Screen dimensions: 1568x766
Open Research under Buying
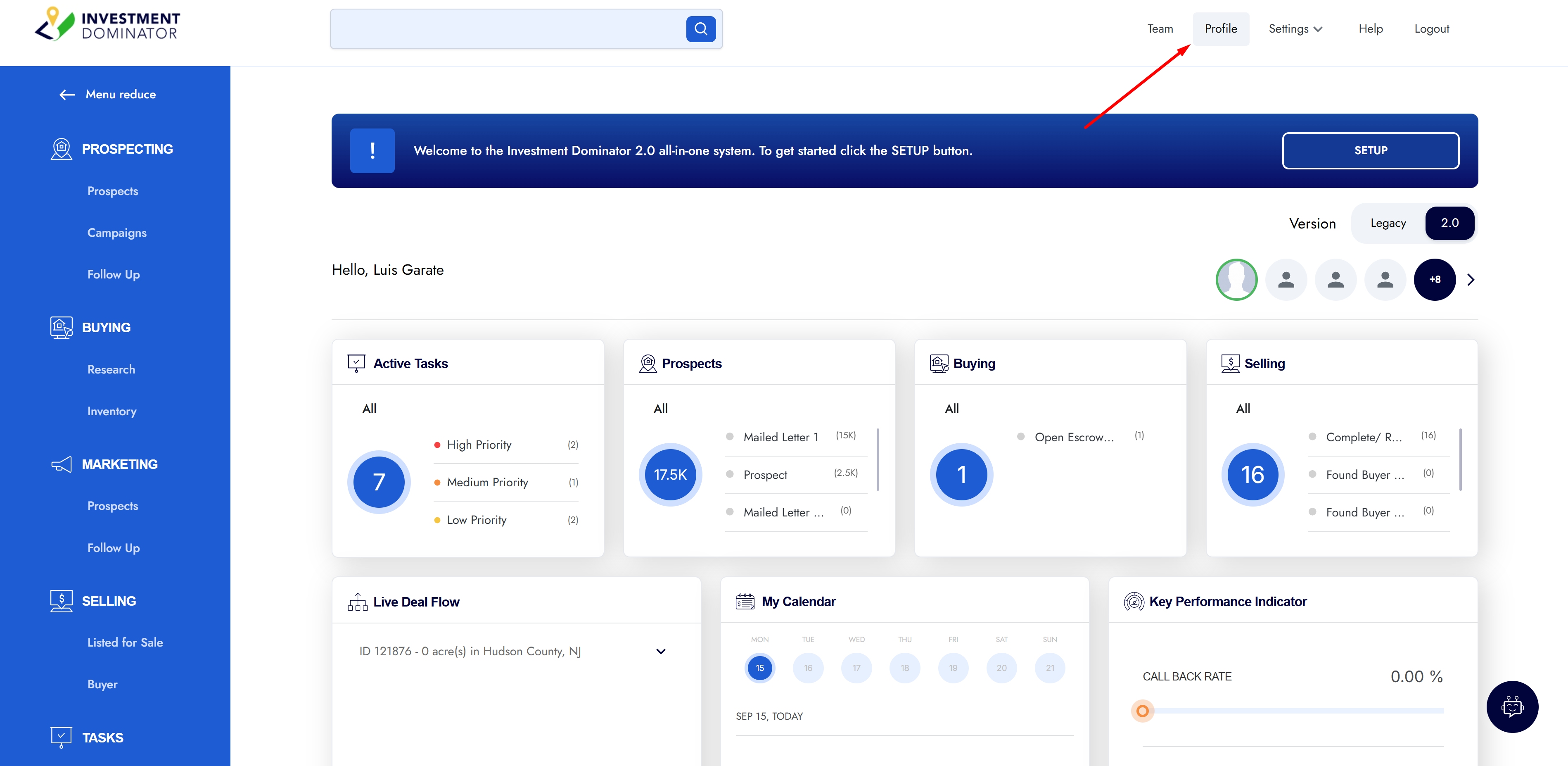pyautogui.click(x=111, y=370)
